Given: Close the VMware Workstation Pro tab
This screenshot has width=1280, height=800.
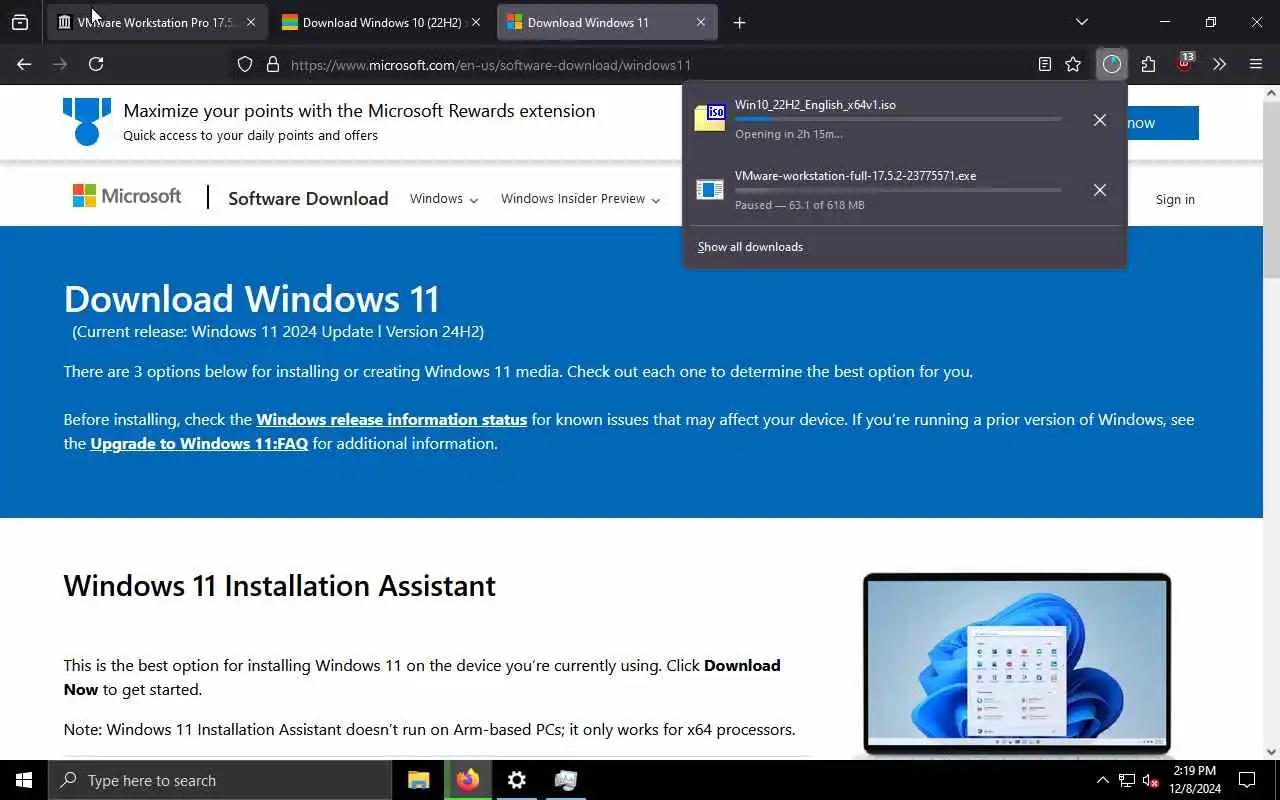Looking at the screenshot, I should click(251, 22).
